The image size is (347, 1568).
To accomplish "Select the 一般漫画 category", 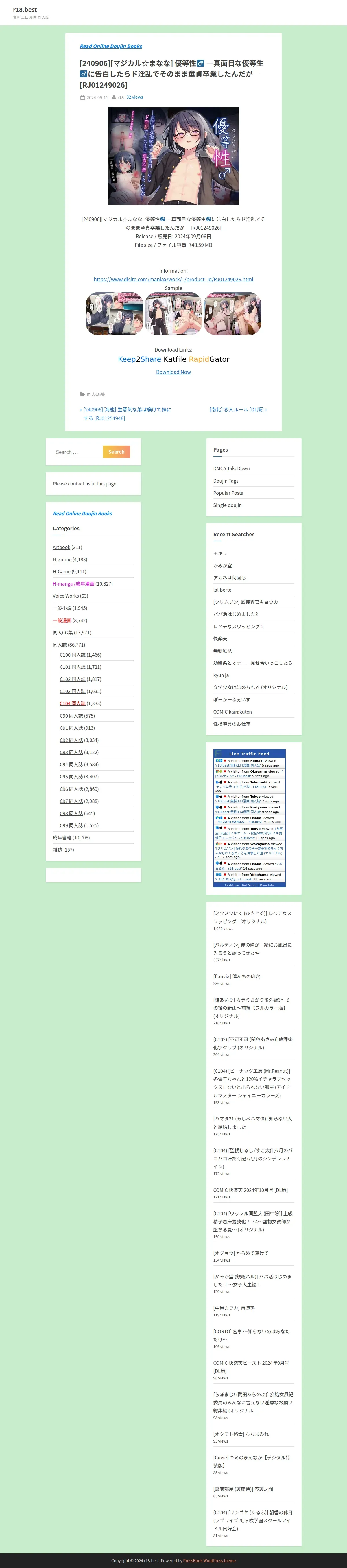I will coord(62,620).
